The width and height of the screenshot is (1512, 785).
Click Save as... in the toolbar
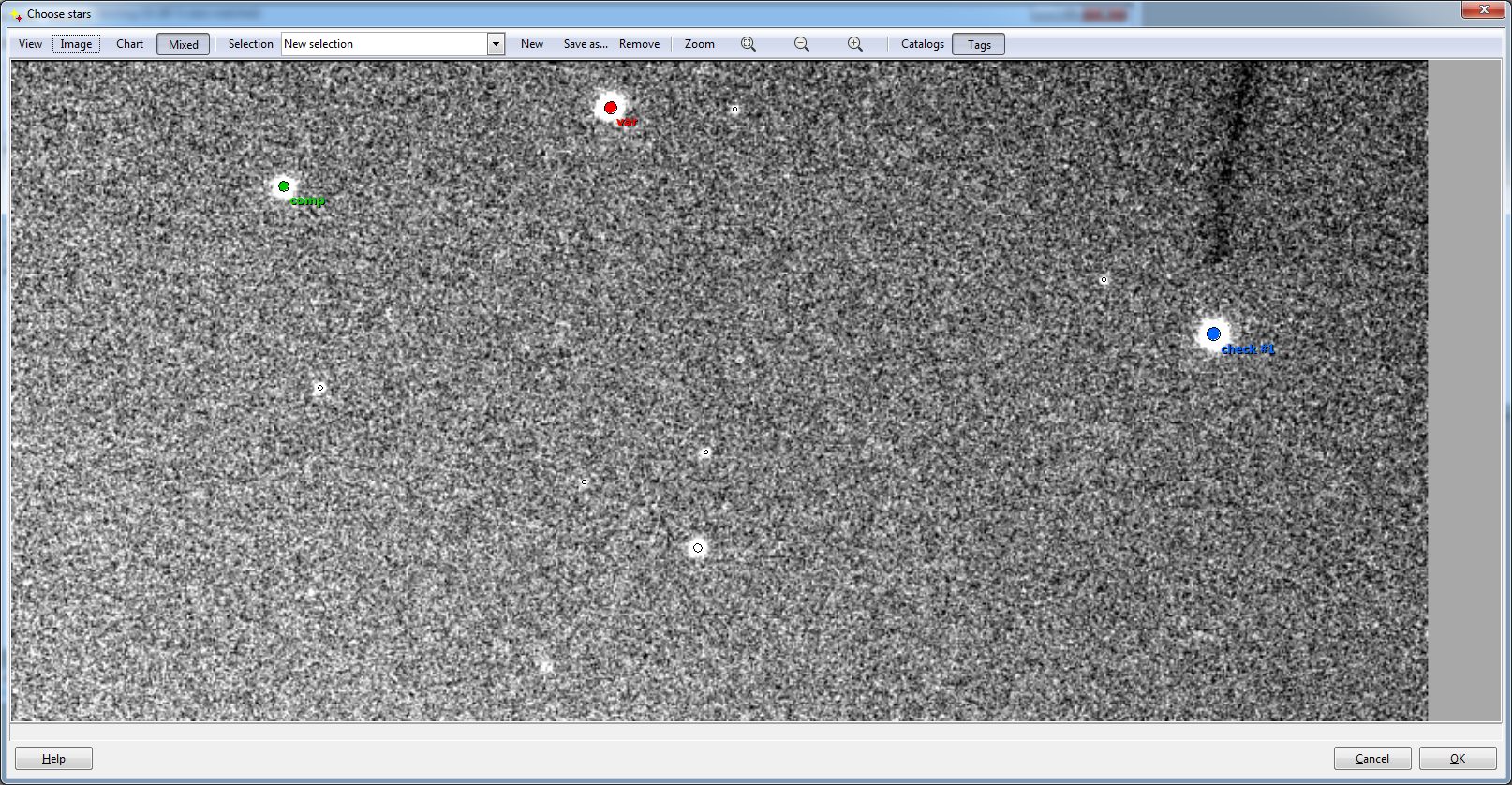pos(585,44)
